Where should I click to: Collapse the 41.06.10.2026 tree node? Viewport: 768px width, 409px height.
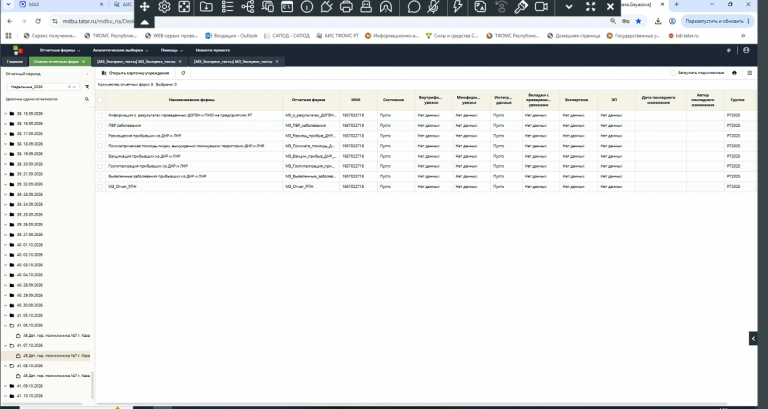coord(5,325)
